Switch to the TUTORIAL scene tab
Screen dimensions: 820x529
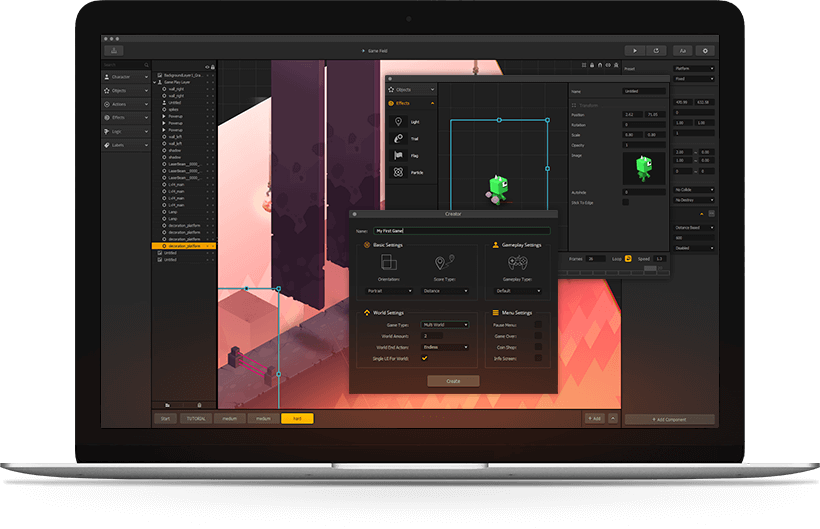click(195, 419)
